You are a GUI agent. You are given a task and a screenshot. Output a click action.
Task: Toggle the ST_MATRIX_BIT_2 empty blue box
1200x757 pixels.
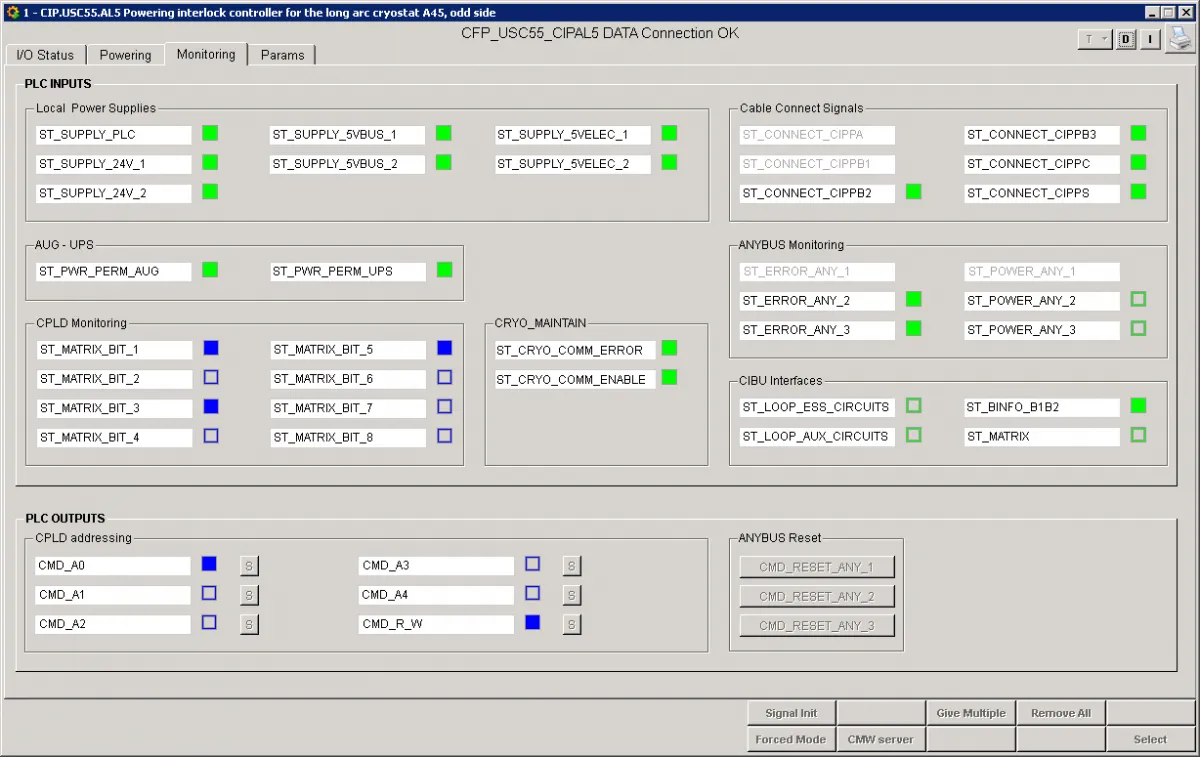pyautogui.click(x=211, y=378)
